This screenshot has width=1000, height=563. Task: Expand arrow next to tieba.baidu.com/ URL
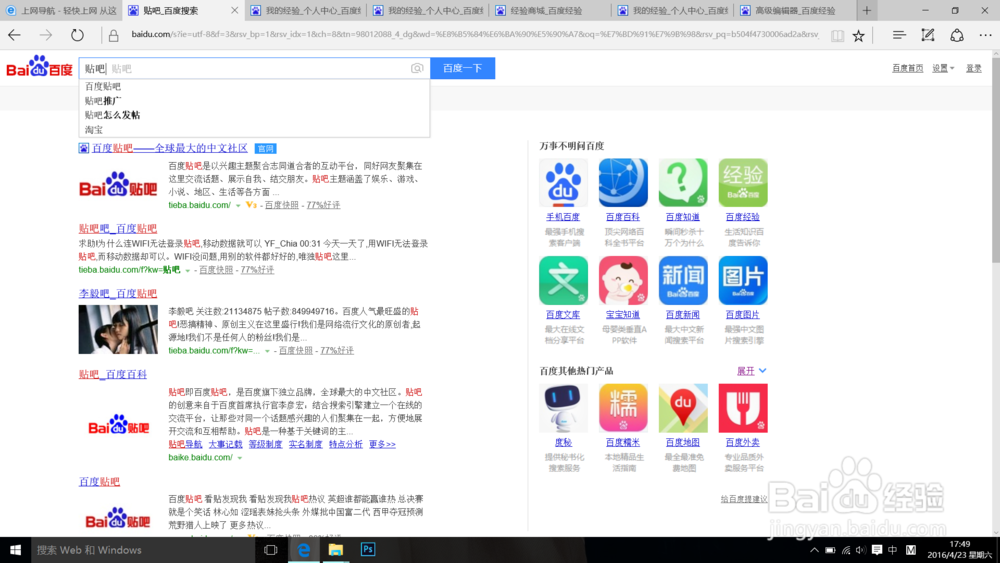pos(238,205)
